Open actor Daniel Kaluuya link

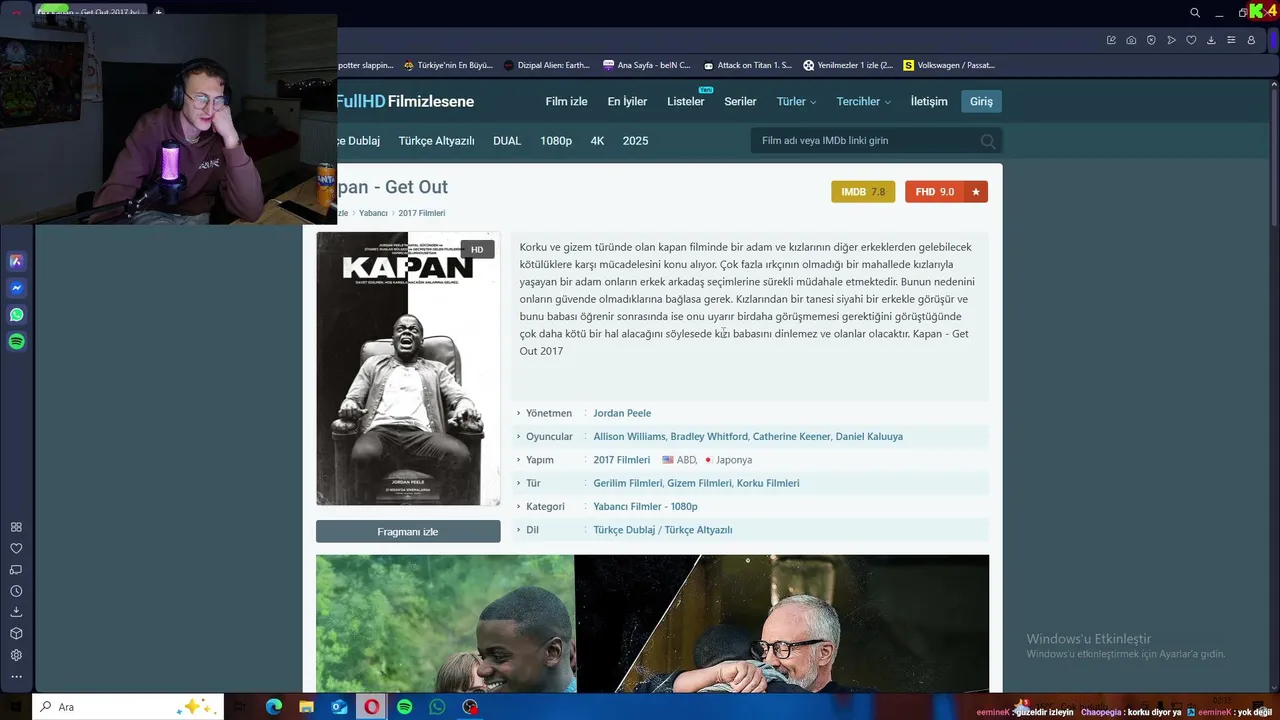point(869,436)
